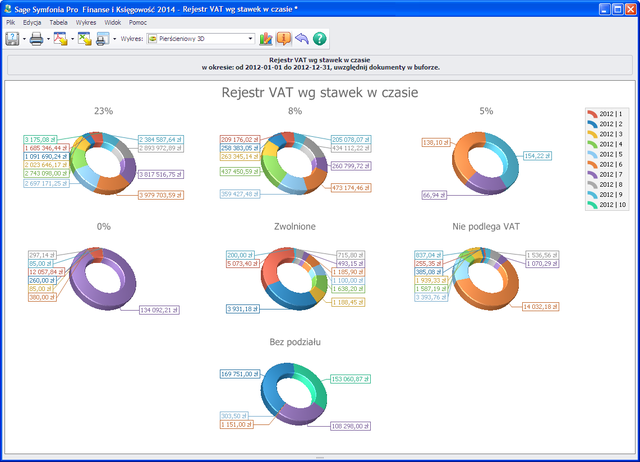The height and width of the screenshot is (462, 640).
Task: Click the red 2012 | 1 legend swatch
Action: pos(592,115)
